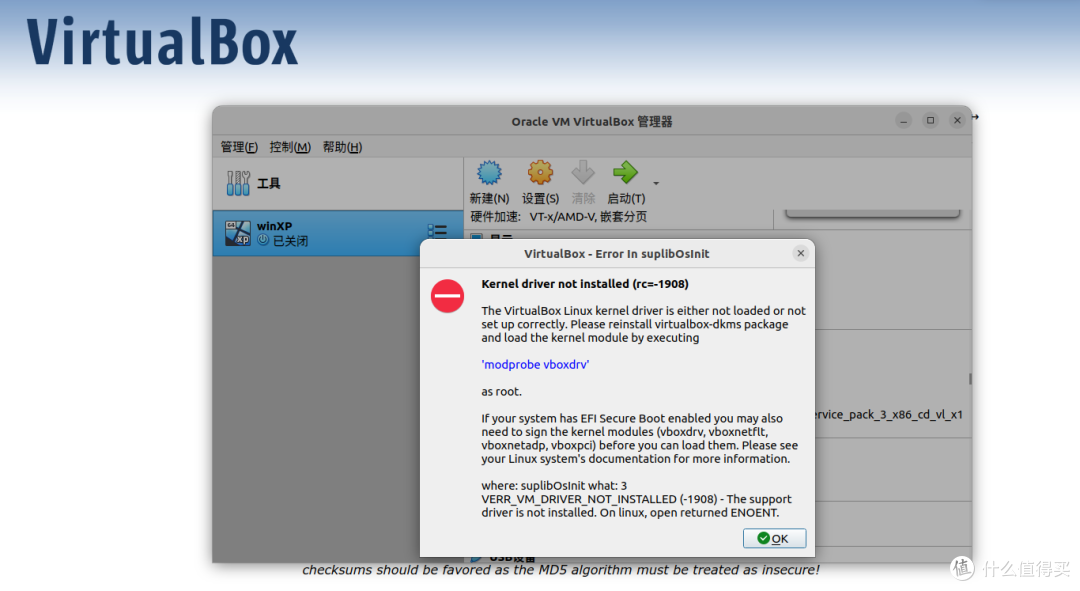
Task: Open the 管理(F) menu
Action: [x=238, y=147]
